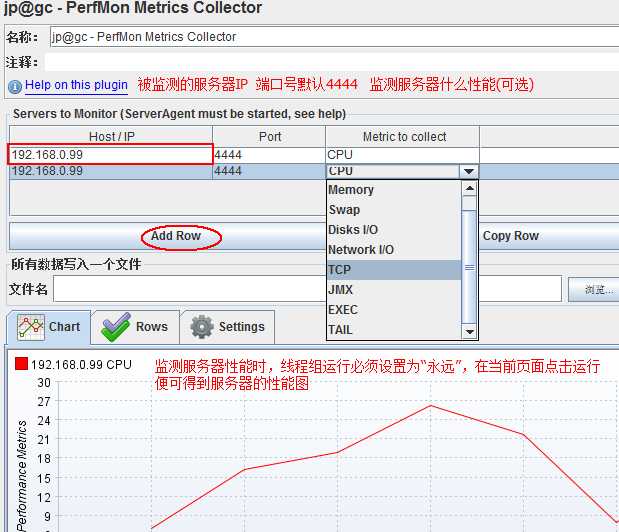Click the second row Port cell 4444
Viewport: 619px width, 532px height.
coord(269,171)
